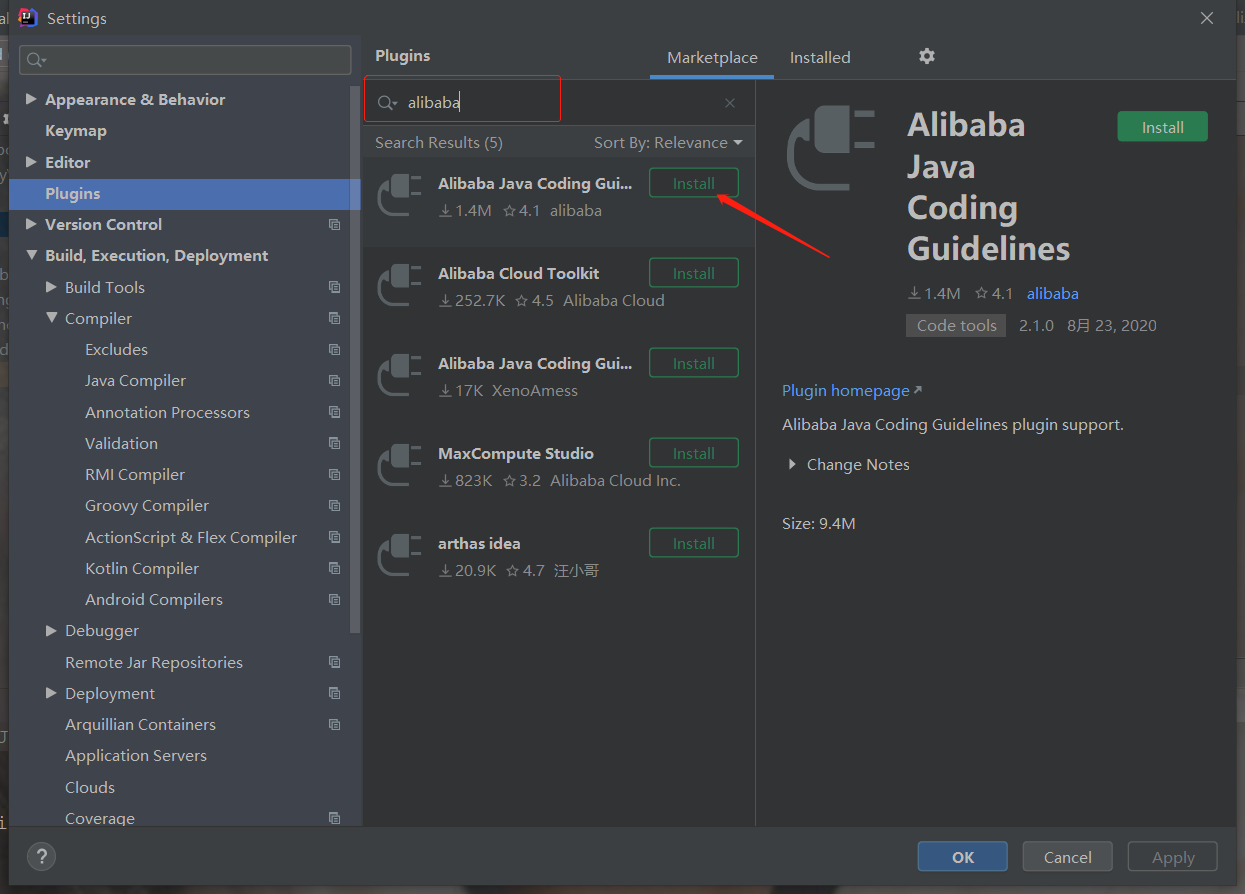1245x894 pixels.
Task: Click the project-level icon beside Build Tools
Action: click(335, 287)
